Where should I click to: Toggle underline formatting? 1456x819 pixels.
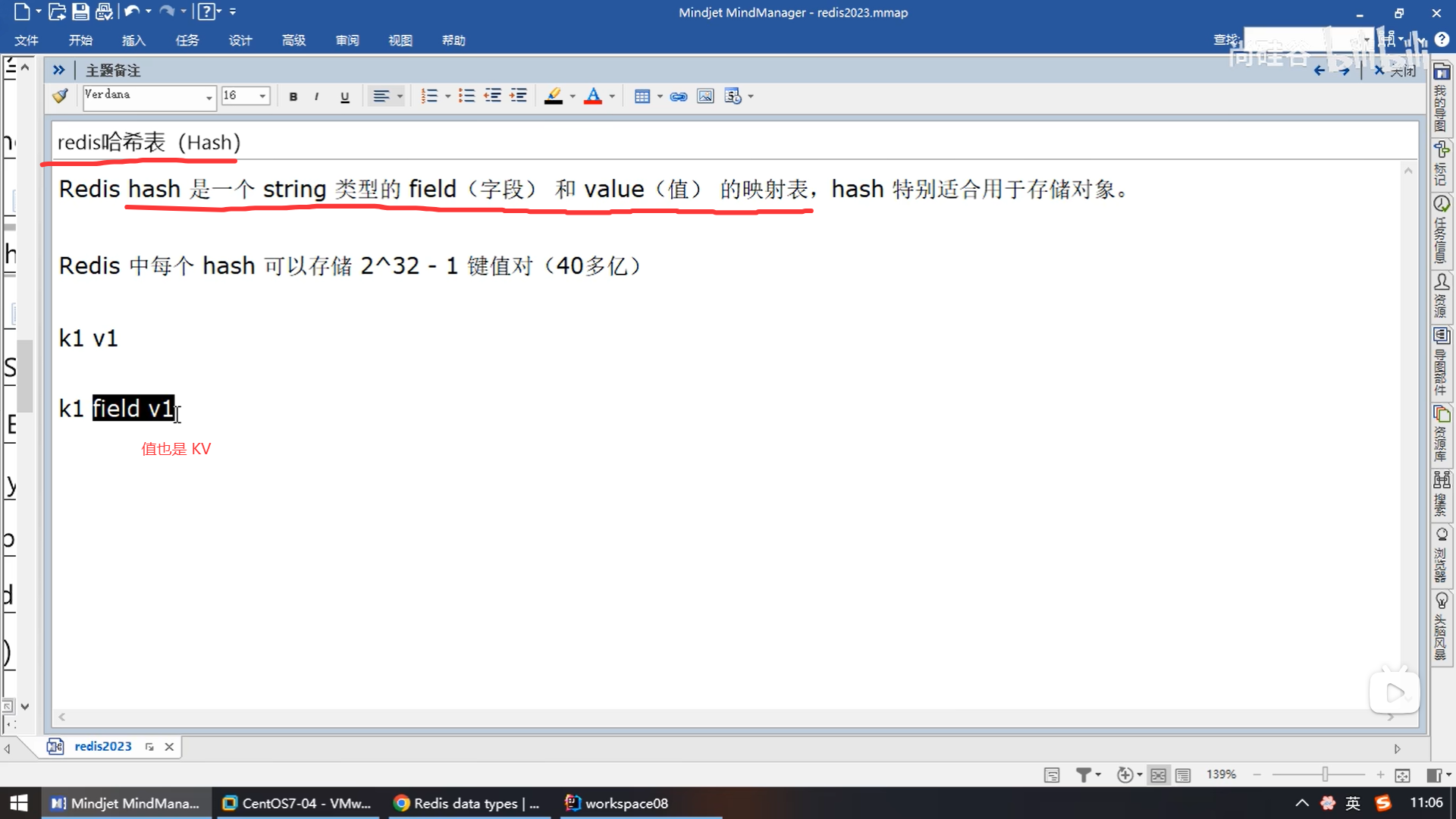tap(345, 96)
